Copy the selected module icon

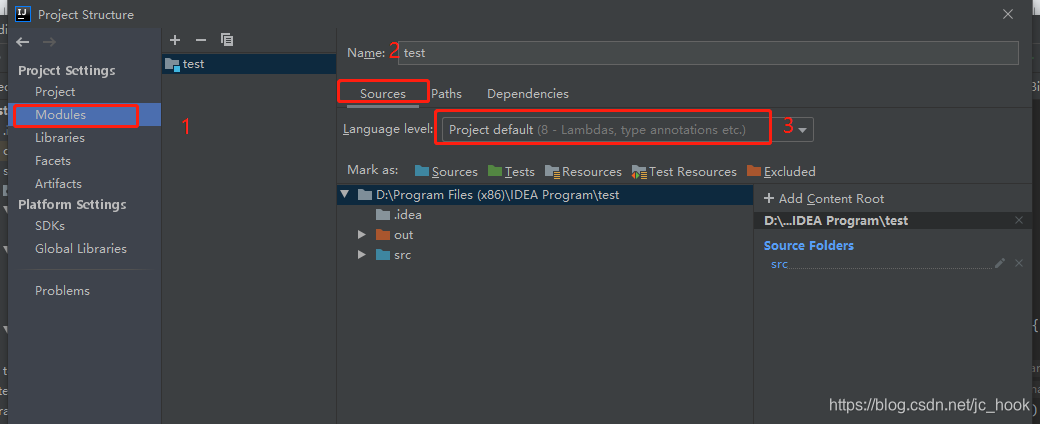227,40
